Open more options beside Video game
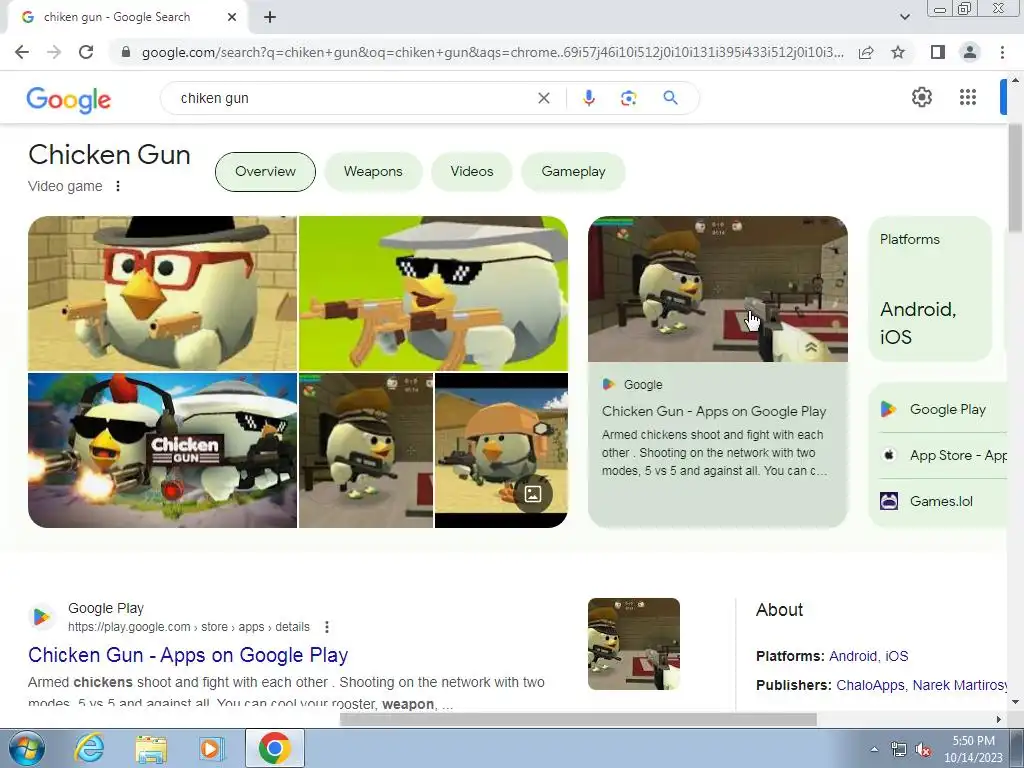 (x=118, y=186)
